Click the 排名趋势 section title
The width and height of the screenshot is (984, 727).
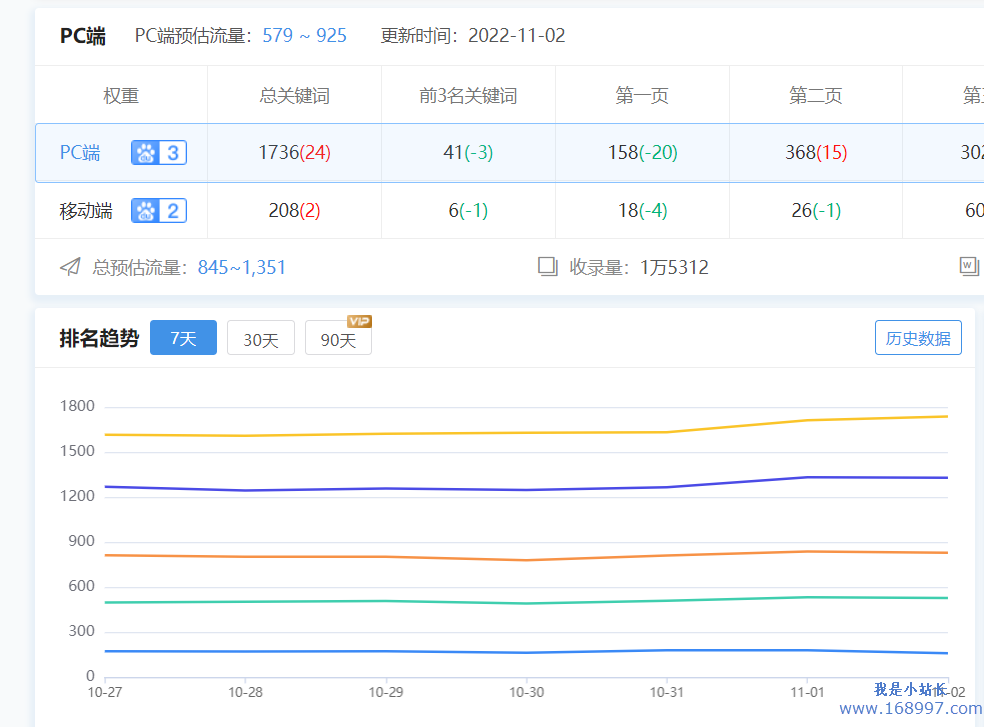click(x=99, y=338)
